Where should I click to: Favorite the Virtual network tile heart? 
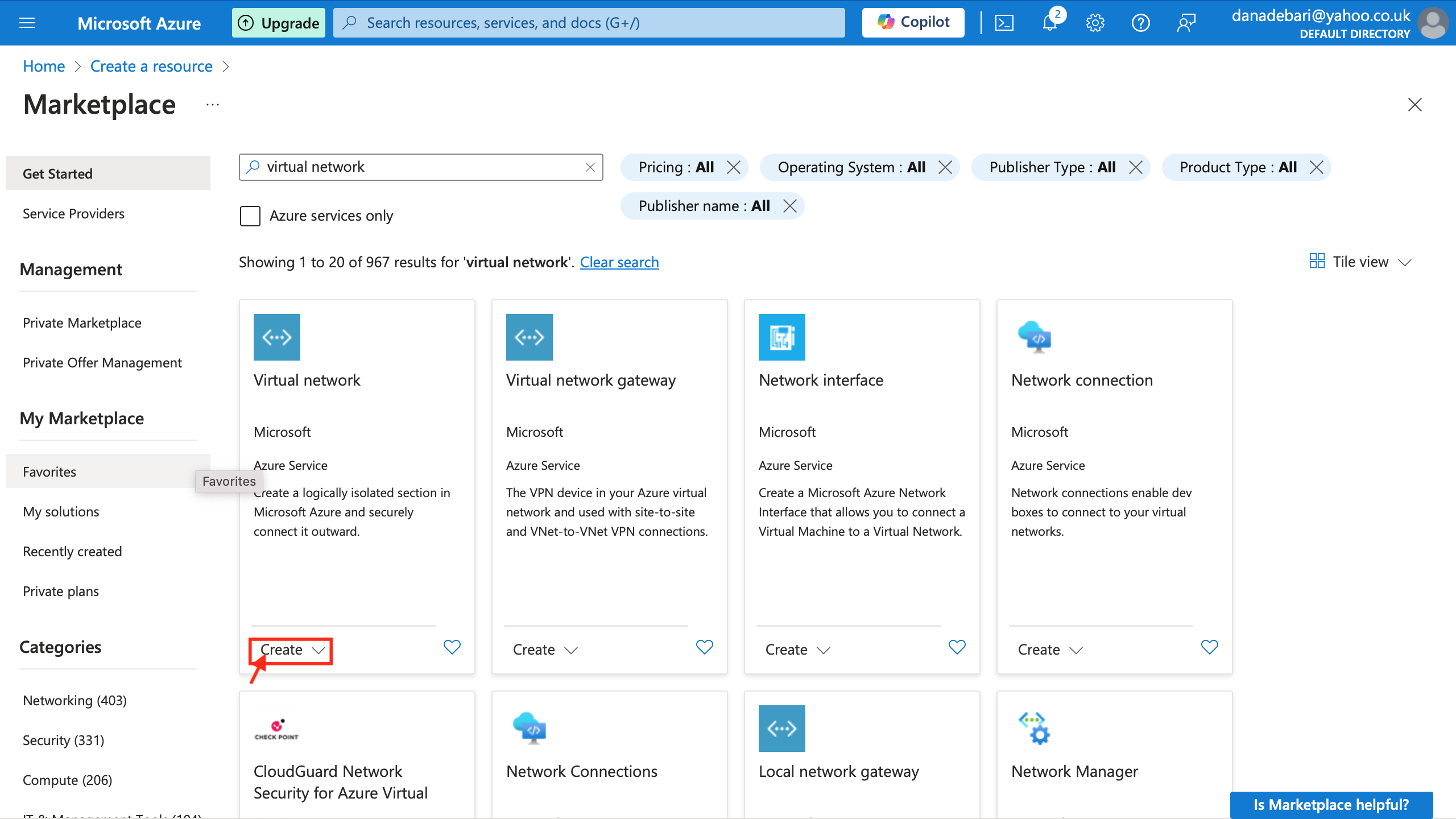coord(452,647)
